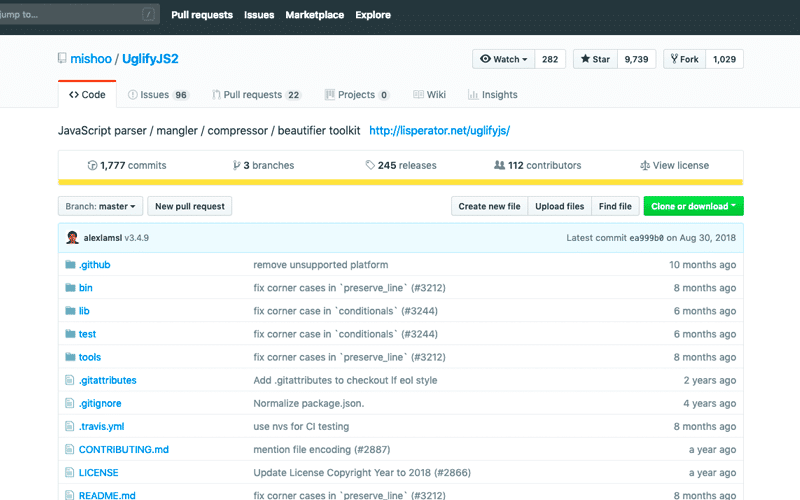Screen dimensions: 800x500
Task: Expand the Branch: master selector
Action: tap(100, 206)
